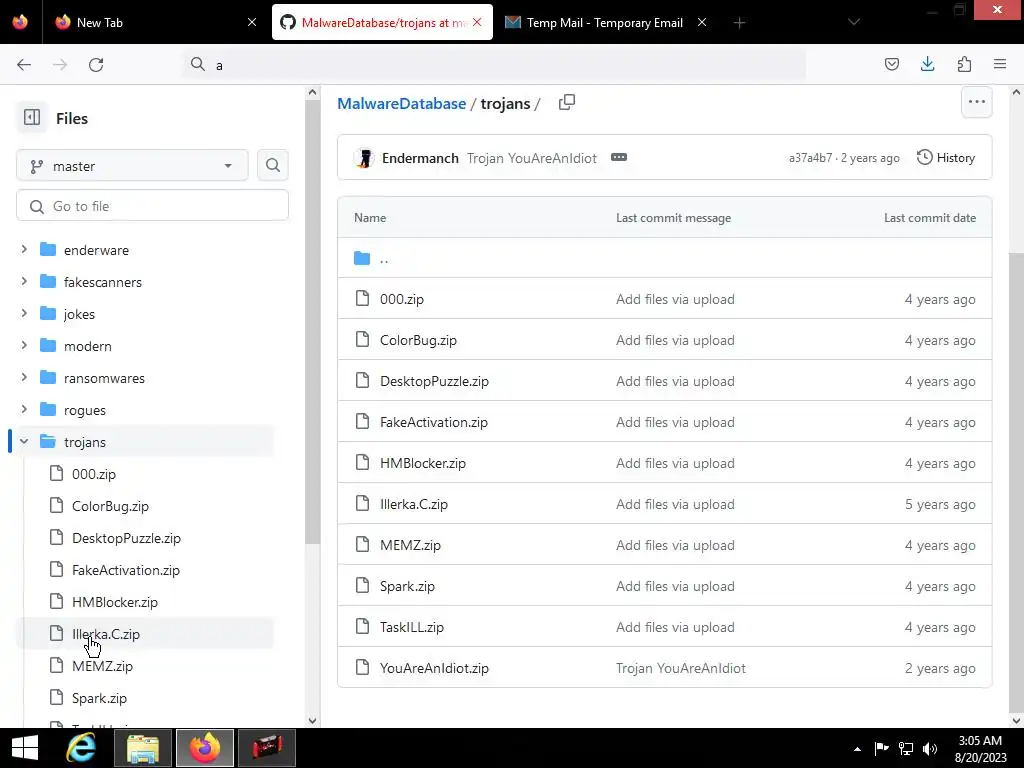
Task: Open Firefox Pocket save icon
Action: [x=891, y=64]
